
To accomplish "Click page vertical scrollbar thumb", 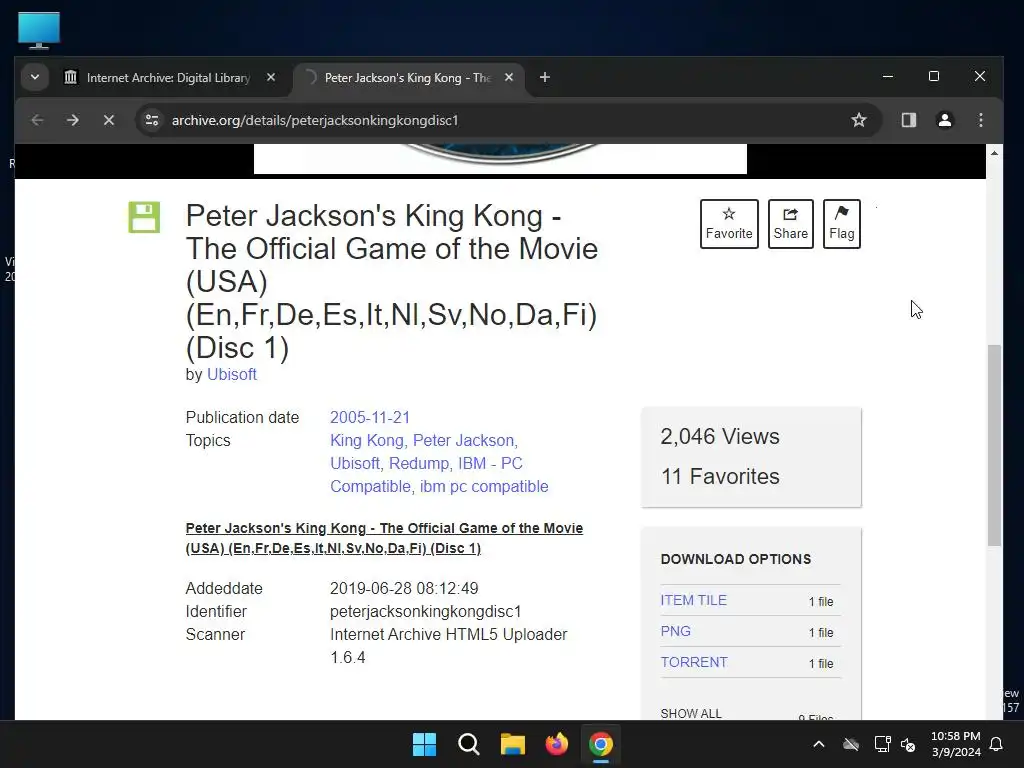I will tap(994, 445).
